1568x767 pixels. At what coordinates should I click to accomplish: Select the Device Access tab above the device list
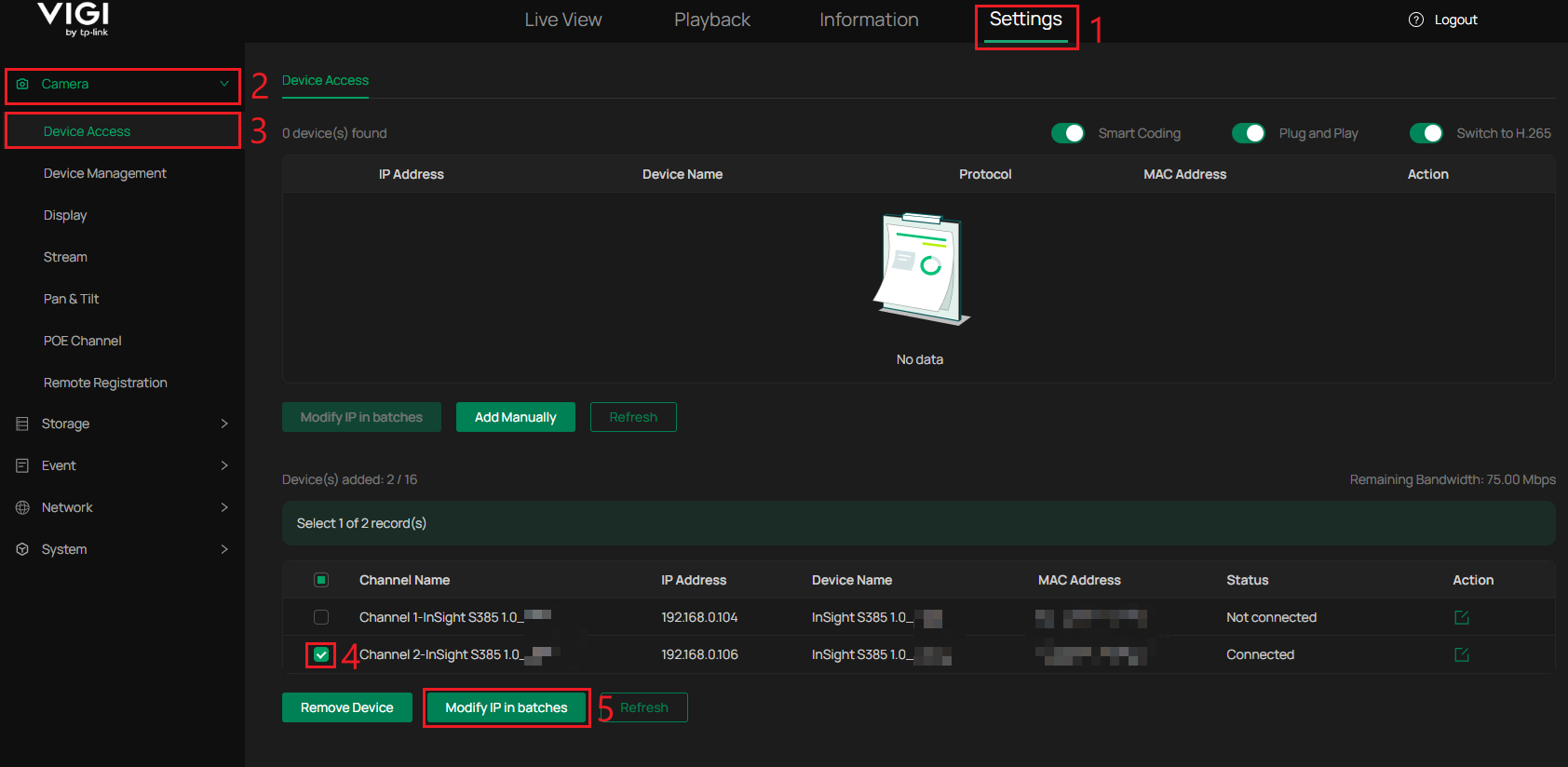coord(325,80)
